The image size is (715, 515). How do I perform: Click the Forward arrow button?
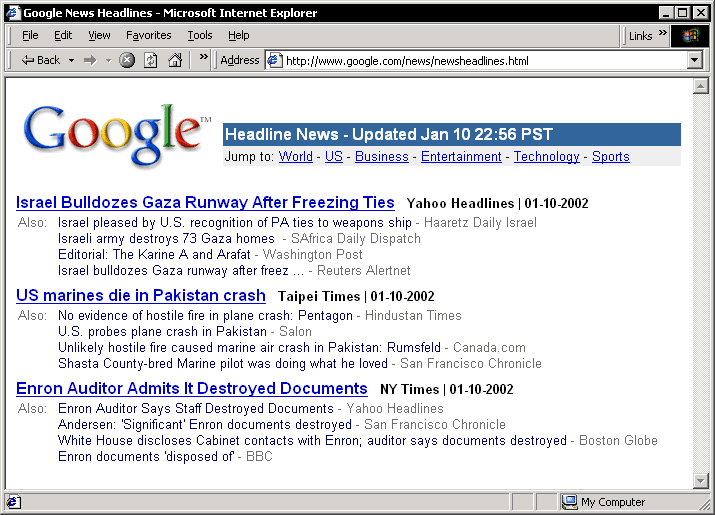tap(90, 60)
